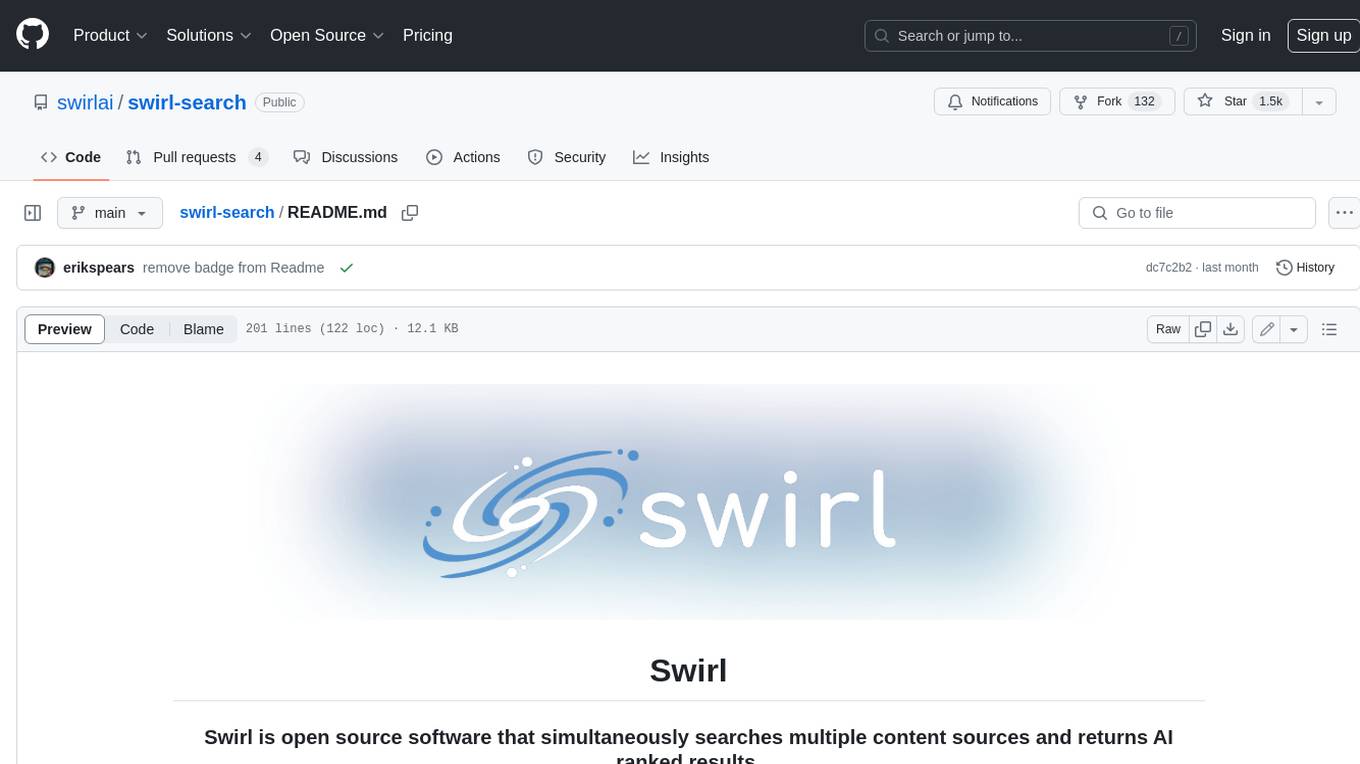
Task: Select the Code view
Action: (137, 329)
